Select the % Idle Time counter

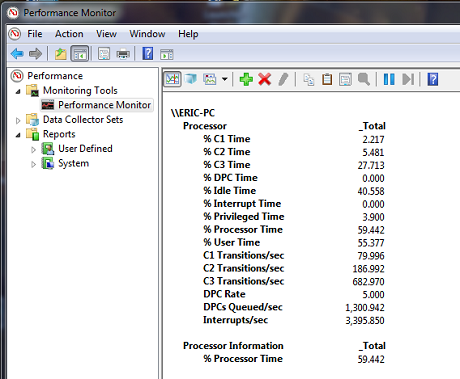(x=230, y=191)
